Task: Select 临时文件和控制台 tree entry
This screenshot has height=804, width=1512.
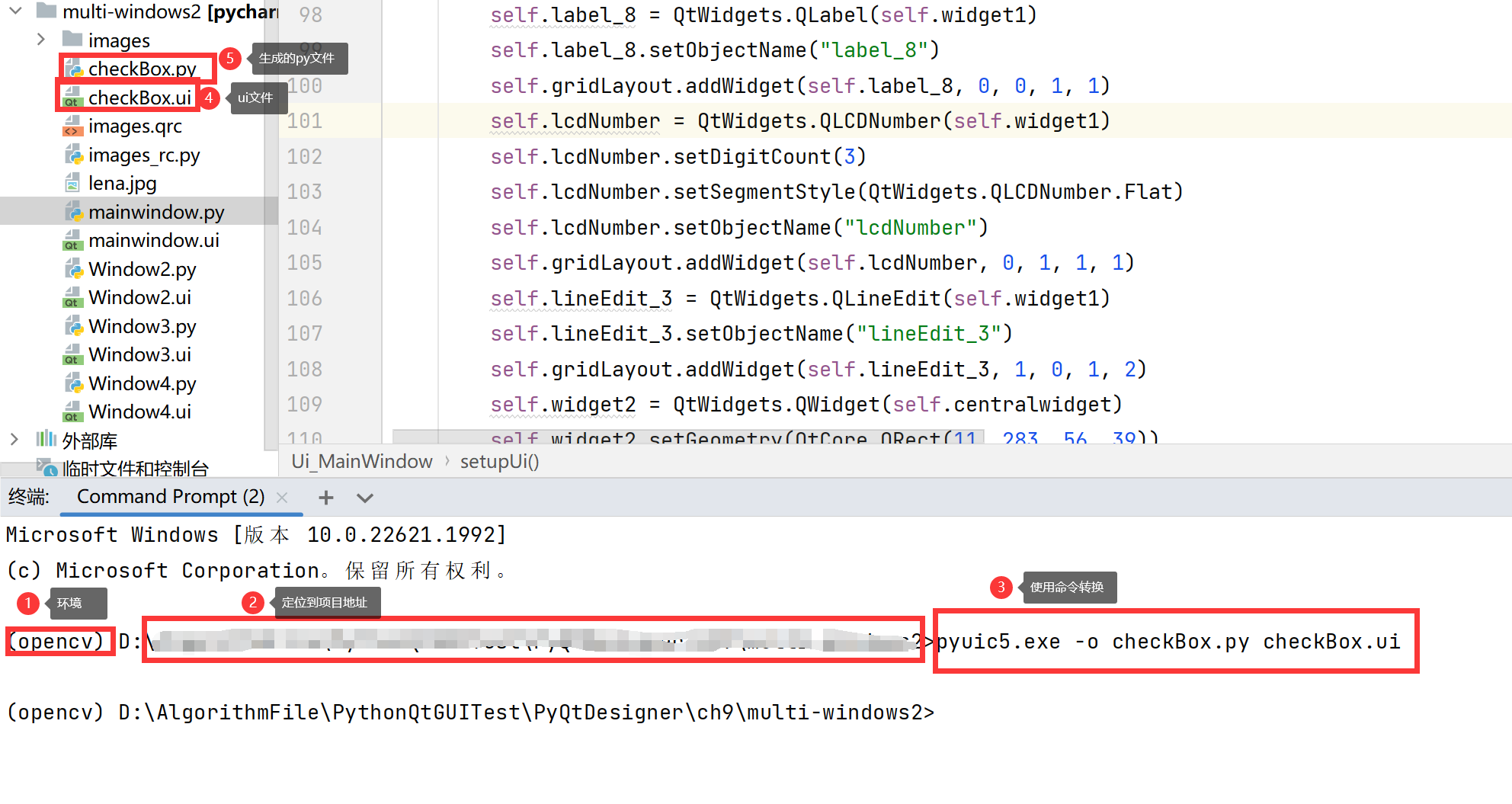Action: (136, 468)
